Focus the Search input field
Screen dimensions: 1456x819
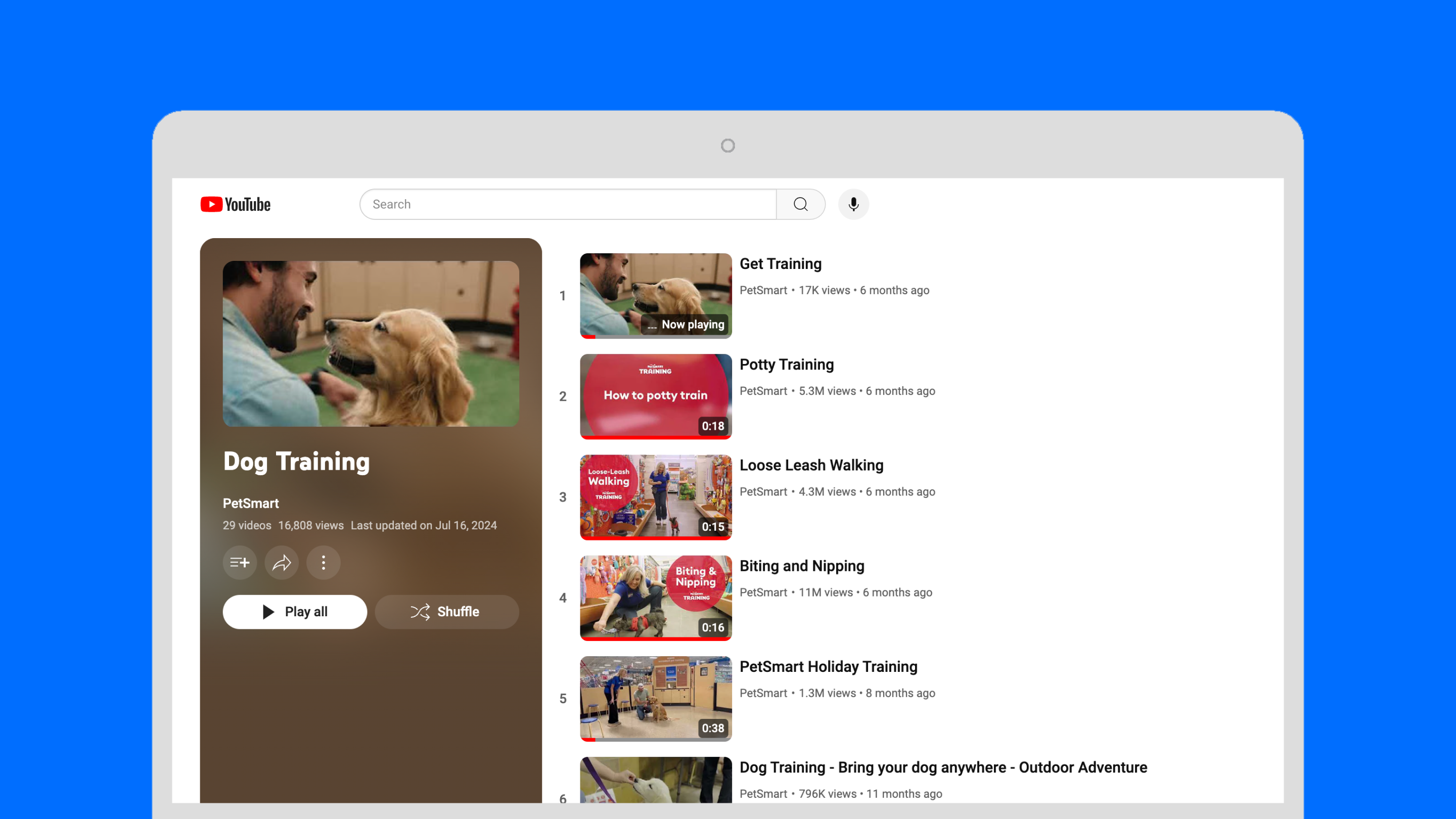point(568,204)
